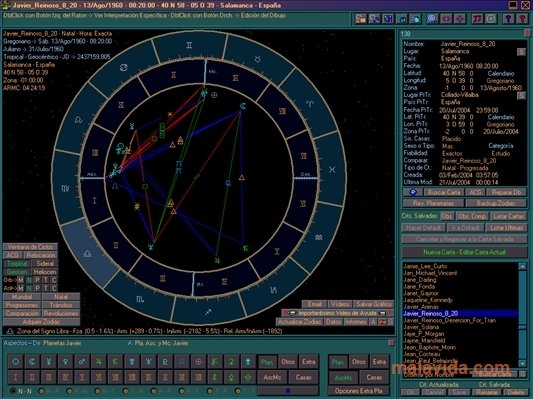Toggle the Heliocen option
This screenshot has height=399, width=533.
[x=45, y=272]
